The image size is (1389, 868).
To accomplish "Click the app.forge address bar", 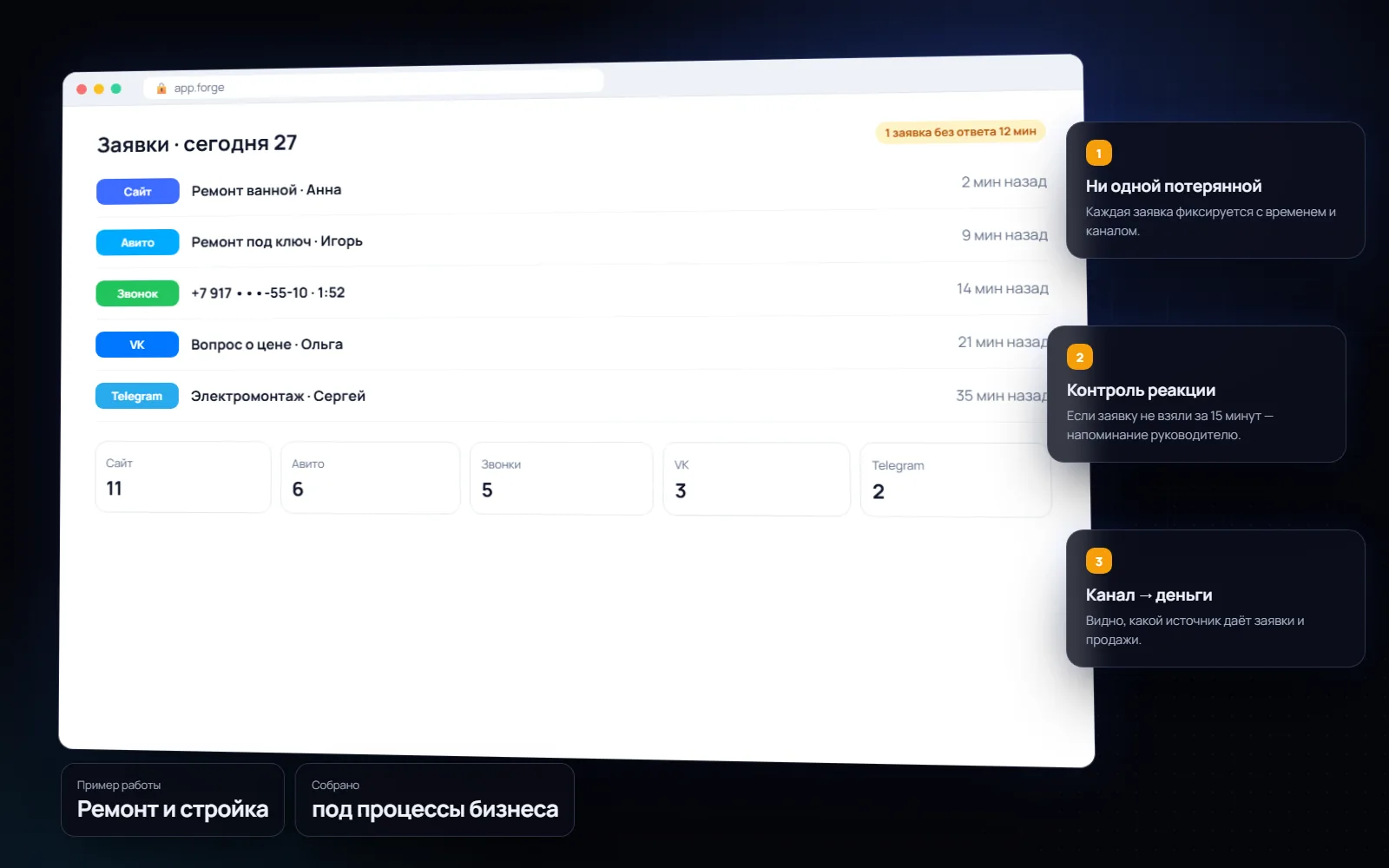I will 373,85.
